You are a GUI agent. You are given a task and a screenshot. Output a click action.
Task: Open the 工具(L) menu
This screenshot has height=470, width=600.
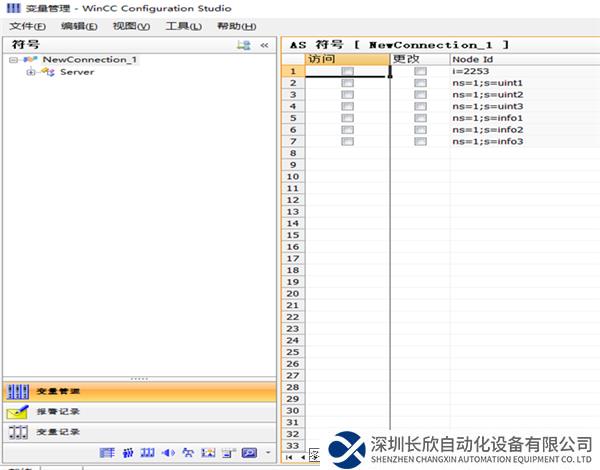click(x=182, y=26)
